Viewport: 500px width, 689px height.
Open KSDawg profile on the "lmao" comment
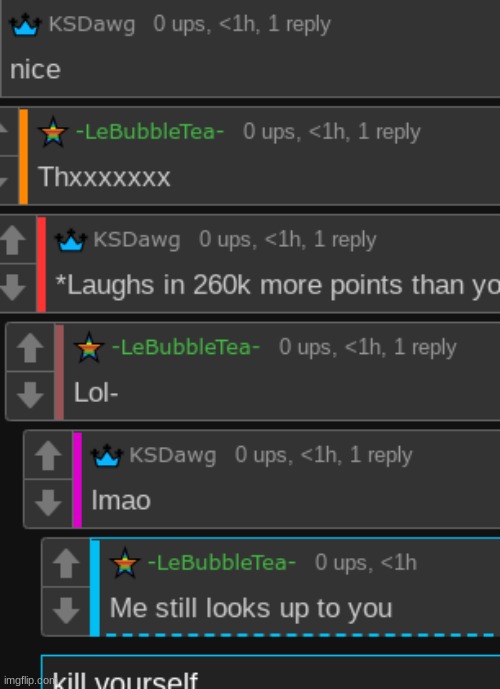[173, 455]
